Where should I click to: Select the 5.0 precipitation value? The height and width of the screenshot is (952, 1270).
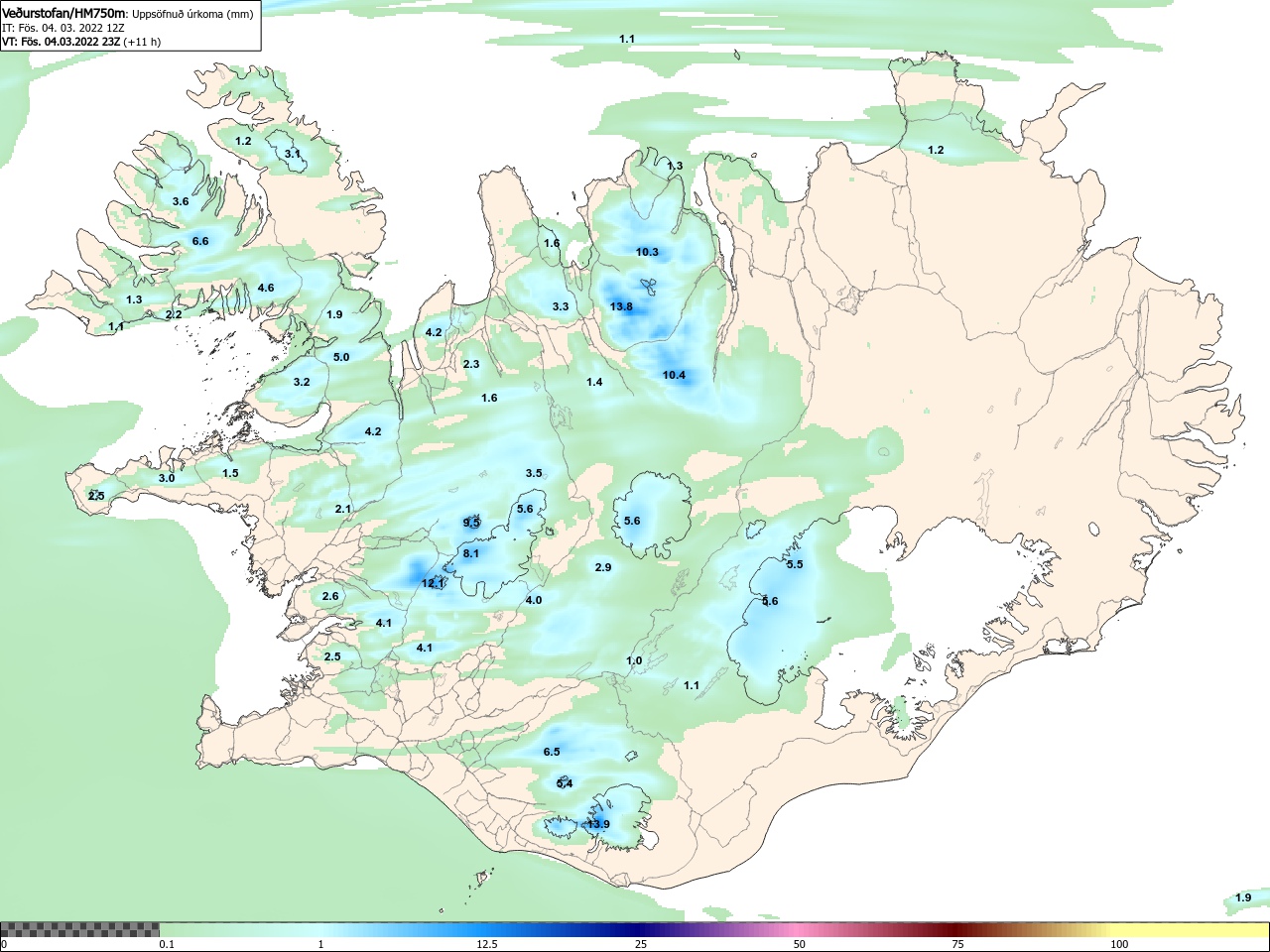click(341, 357)
